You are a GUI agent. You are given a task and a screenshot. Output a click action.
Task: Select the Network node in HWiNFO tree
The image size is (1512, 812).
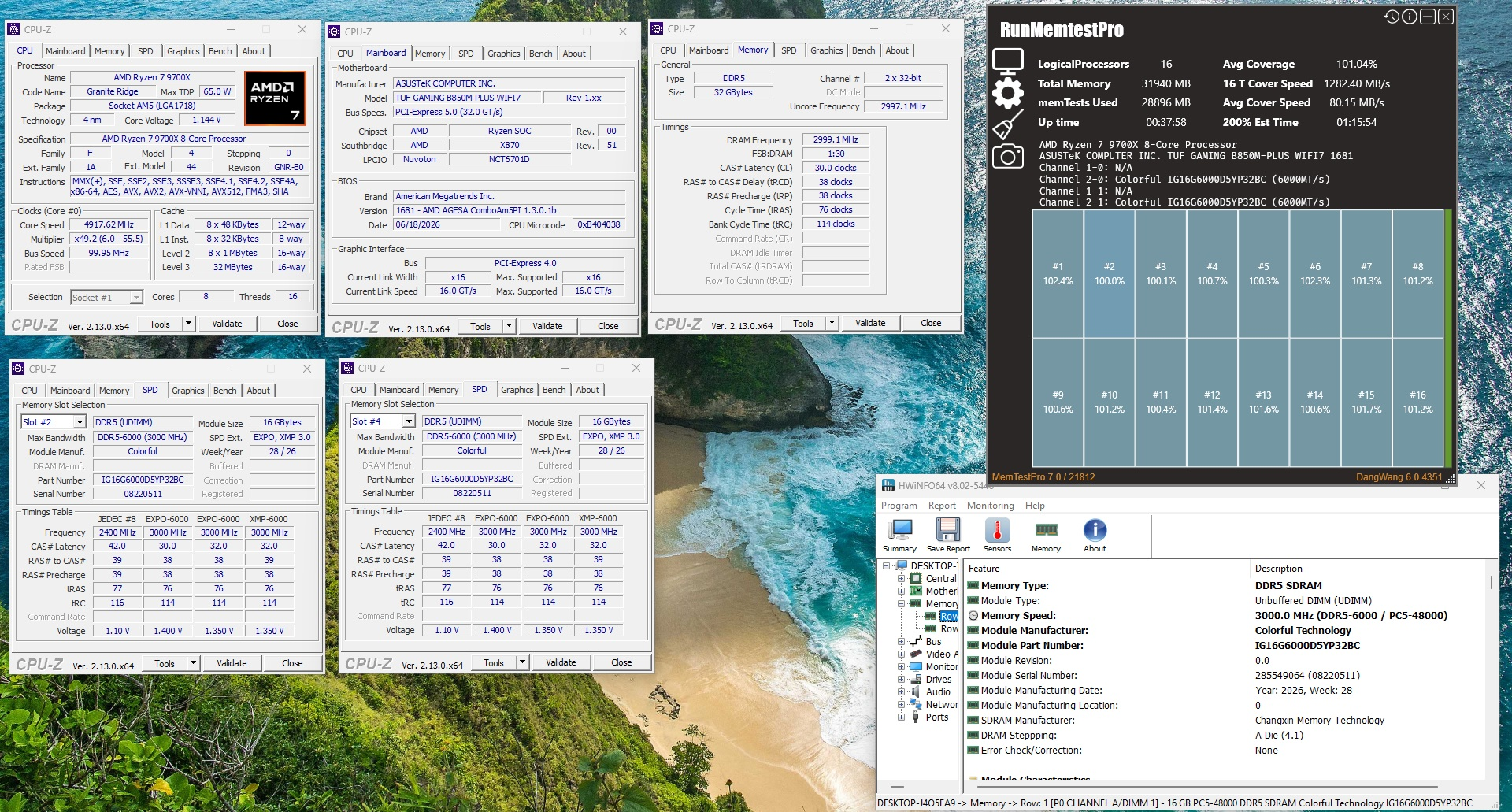point(942,704)
